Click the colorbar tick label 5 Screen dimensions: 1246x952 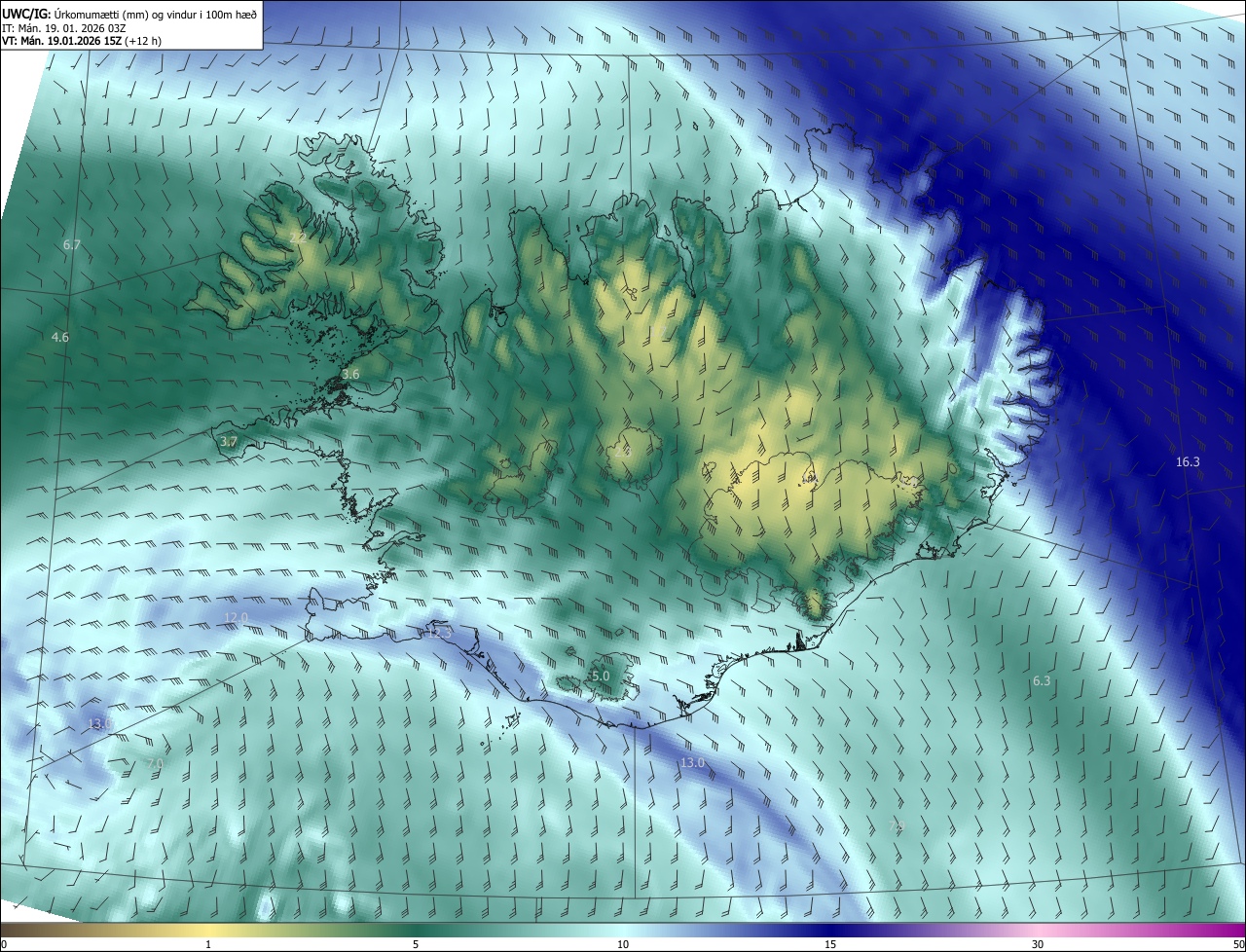(416, 944)
